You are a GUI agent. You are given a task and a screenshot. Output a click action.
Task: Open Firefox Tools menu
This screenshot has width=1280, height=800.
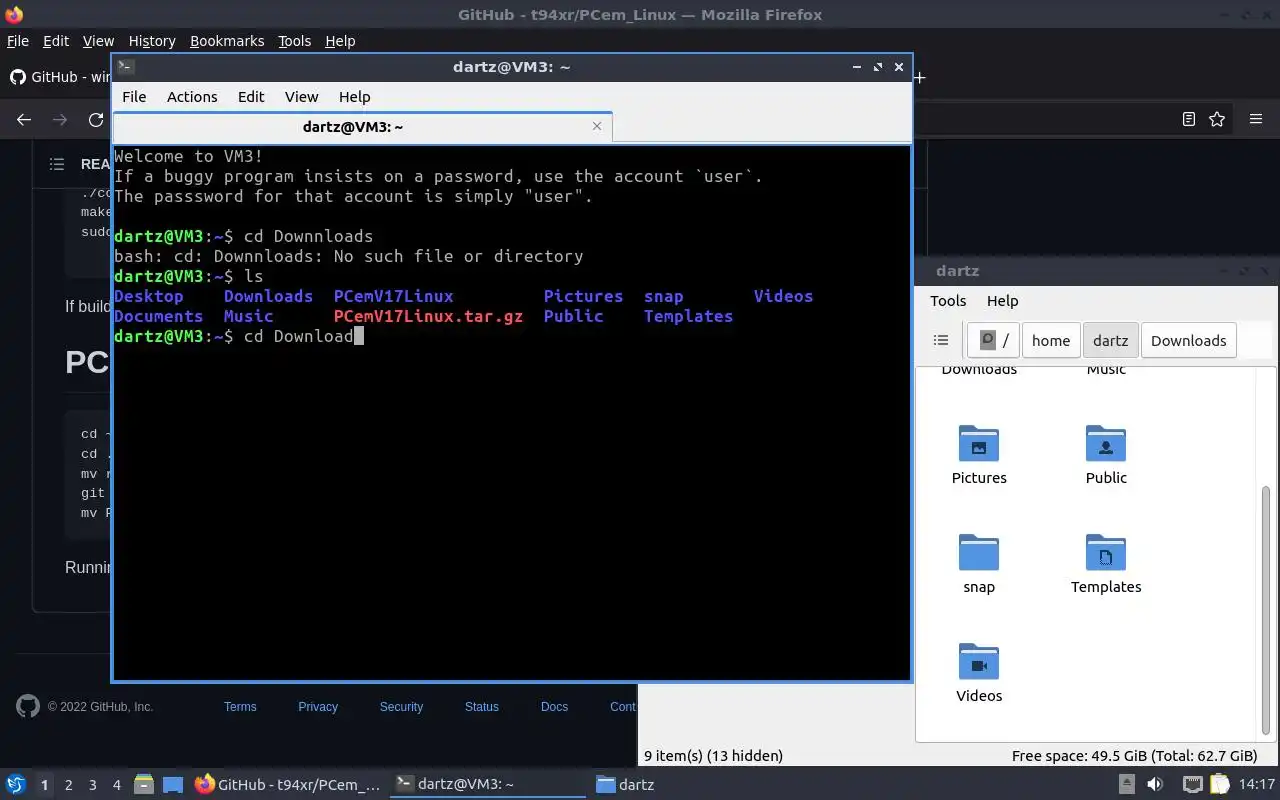[x=294, y=41]
